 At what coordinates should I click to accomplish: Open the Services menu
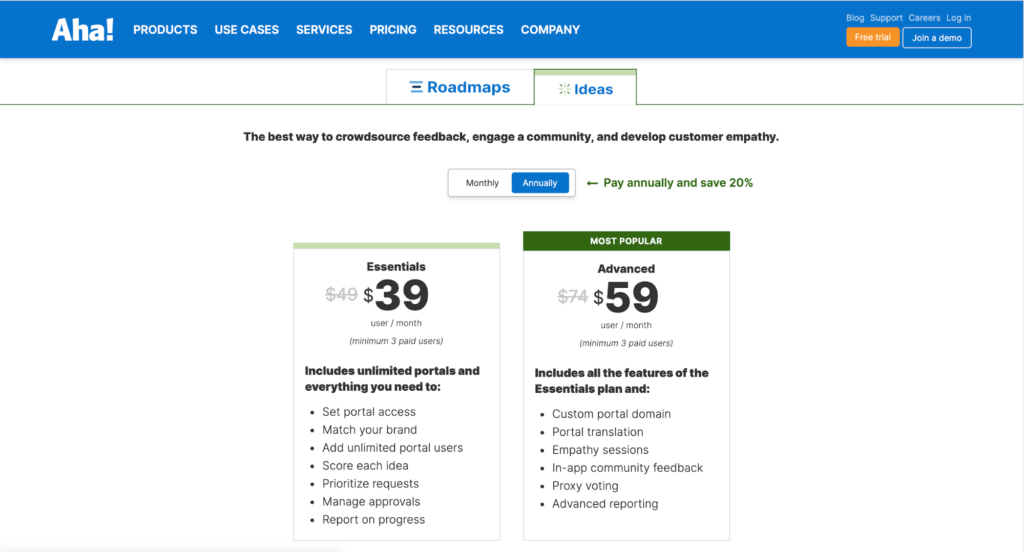coord(324,30)
